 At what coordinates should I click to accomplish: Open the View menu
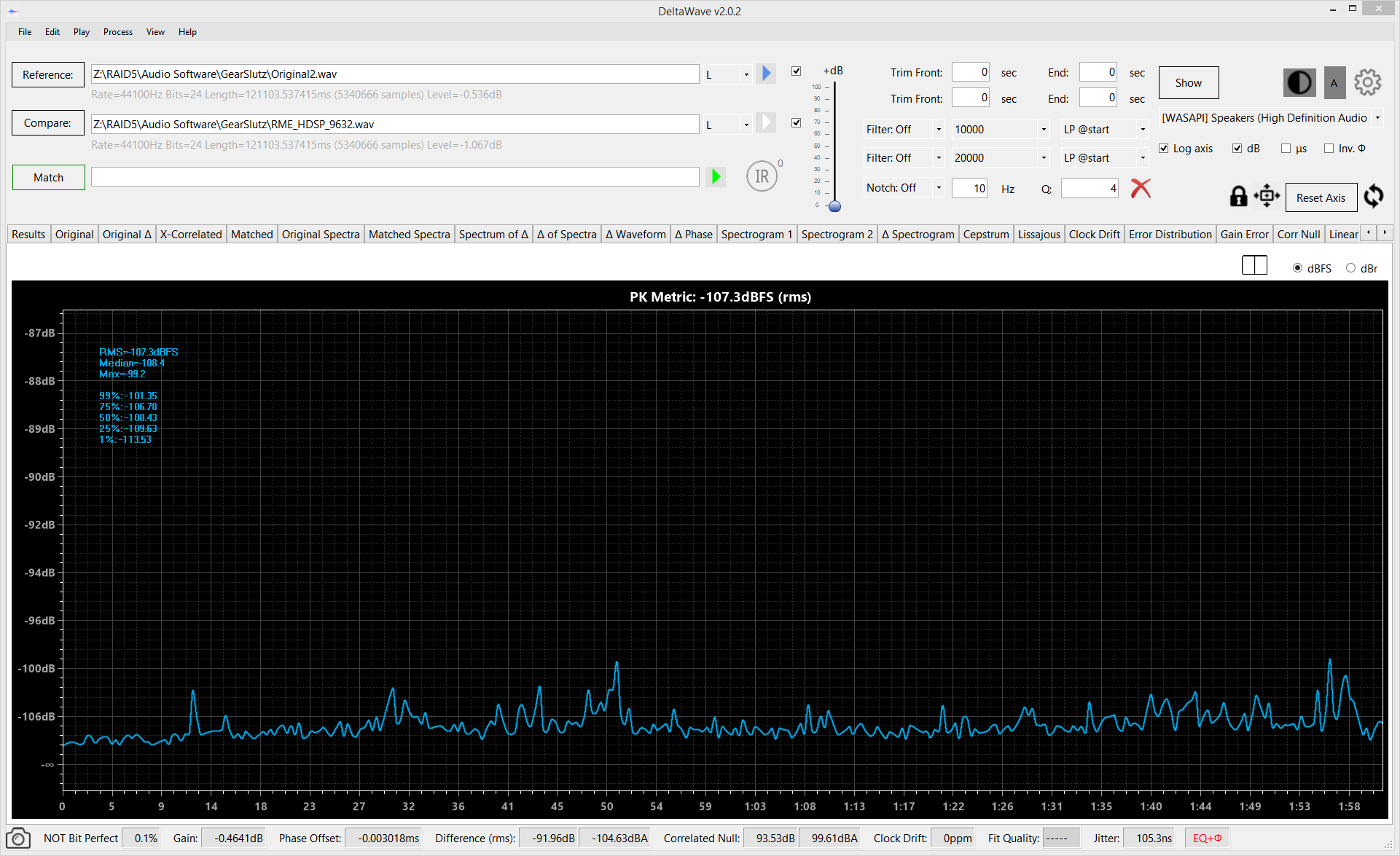[x=155, y=32]
